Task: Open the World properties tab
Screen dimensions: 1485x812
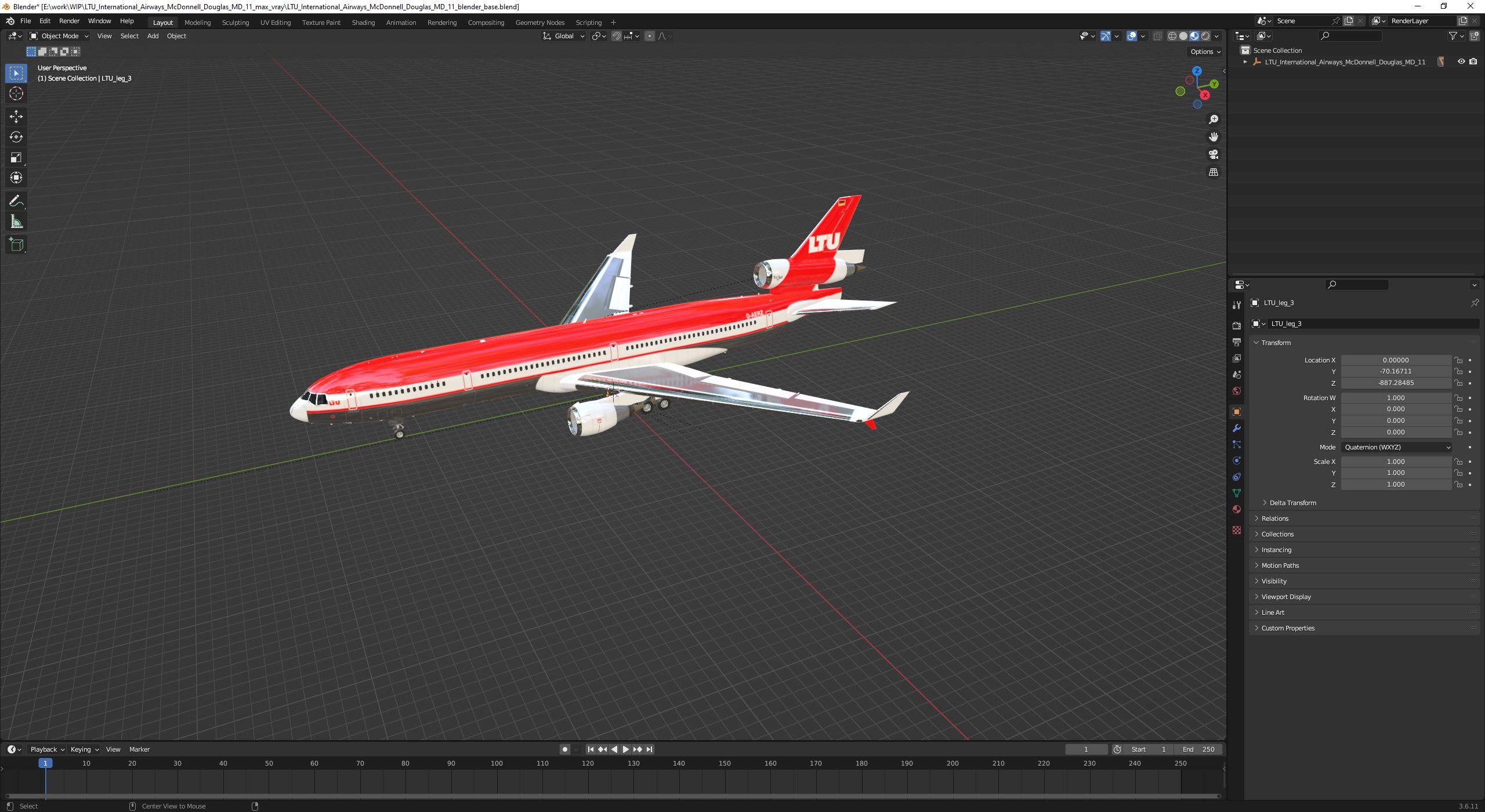Action: pos(1237,391)
